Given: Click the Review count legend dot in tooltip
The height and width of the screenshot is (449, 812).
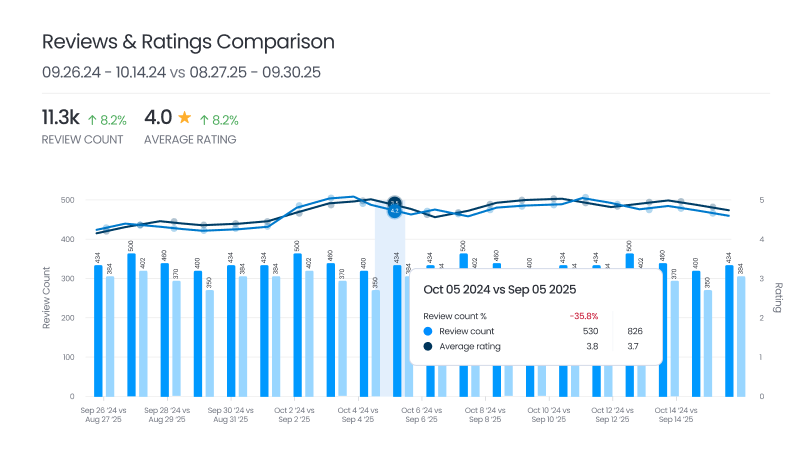Looking at the screenshot, I should (x=429, y=331).
